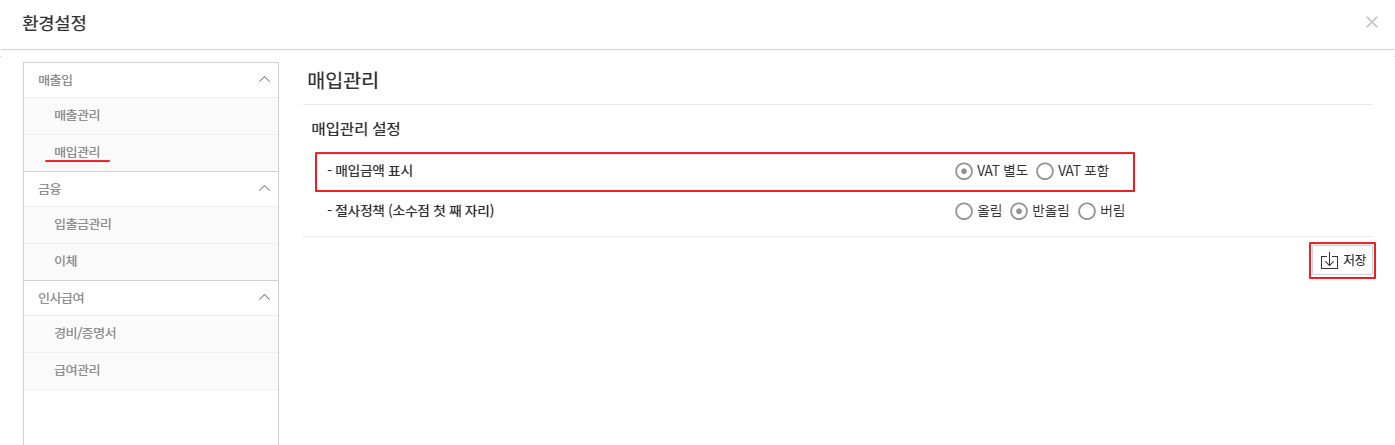The width and height of the screenshot is (1395, 445).
Task: Go to 이체 settings
Action: 66,261
